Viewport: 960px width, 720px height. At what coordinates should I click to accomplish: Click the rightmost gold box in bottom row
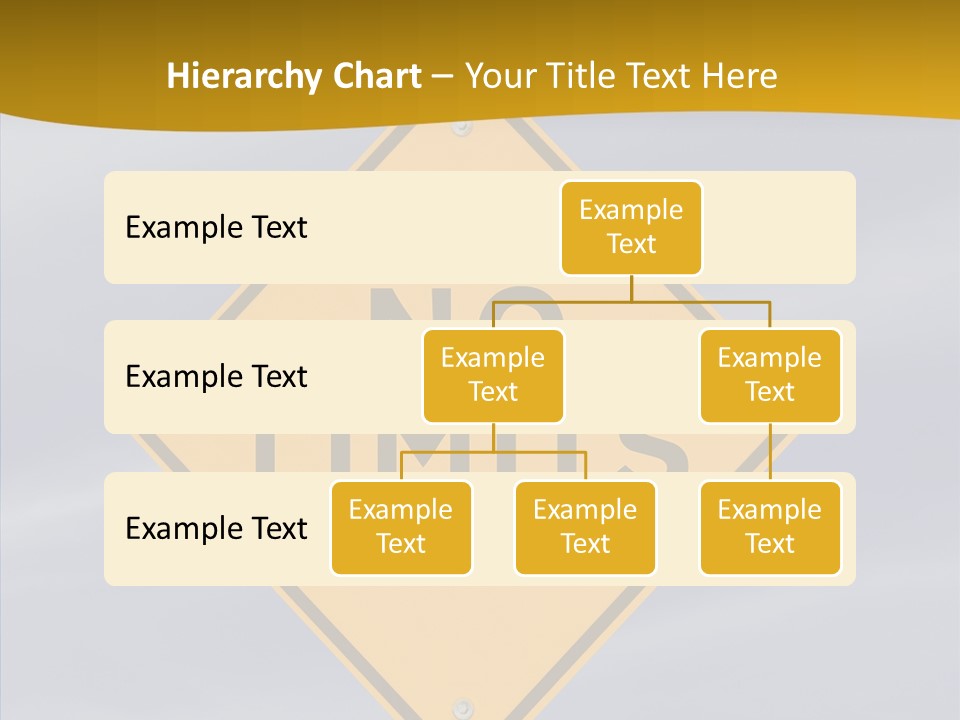point(770,527)
